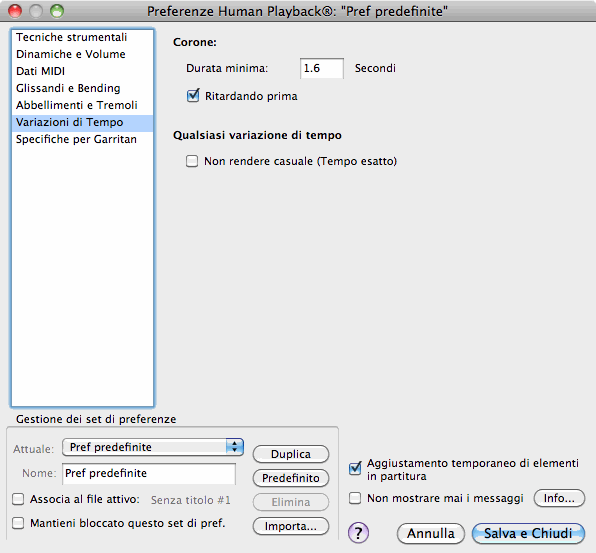Enable Mantieni bloccato questo set di pref.
This screenshot has width=596, height=553.
[18, 523]
